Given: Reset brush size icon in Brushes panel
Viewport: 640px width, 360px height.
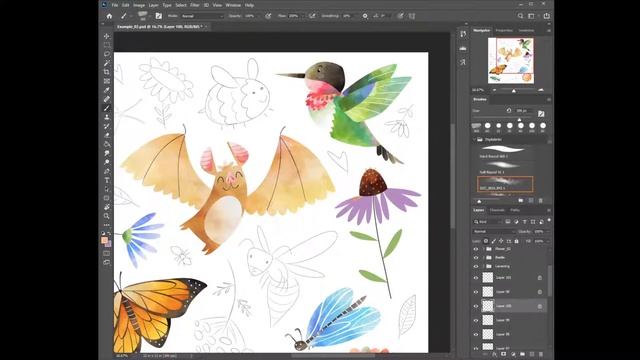Looking at the screenshot, I should click(x=509, y=111).
